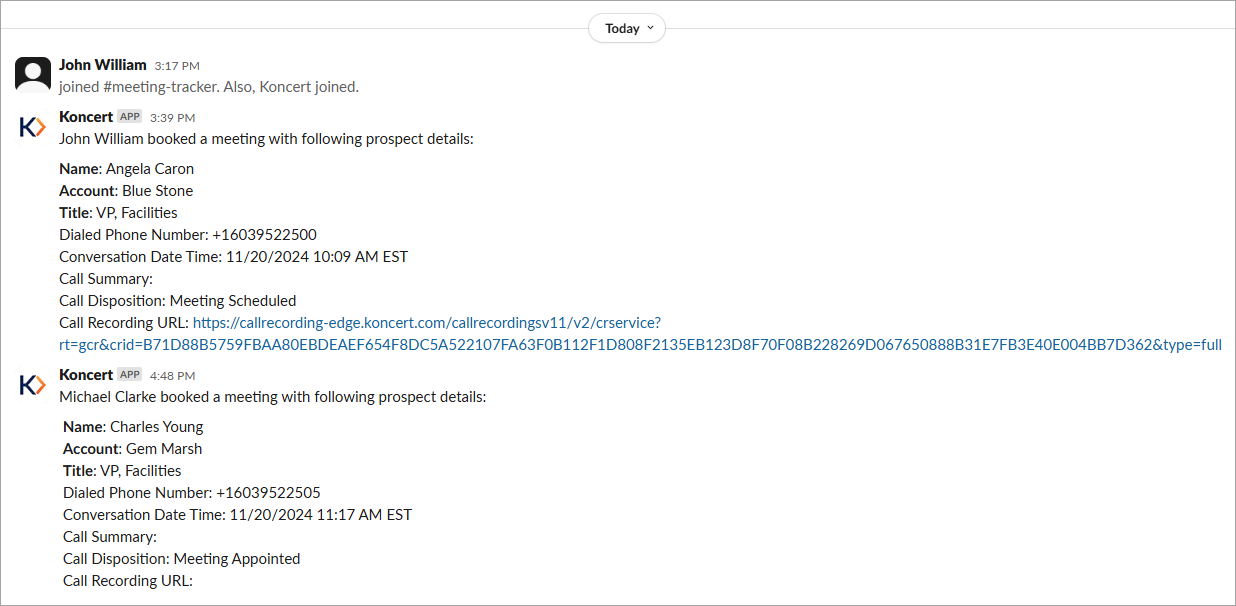Open the Koncert sender name on the 4:48 PM message
Screen dimensions: 1236x606
86,375
